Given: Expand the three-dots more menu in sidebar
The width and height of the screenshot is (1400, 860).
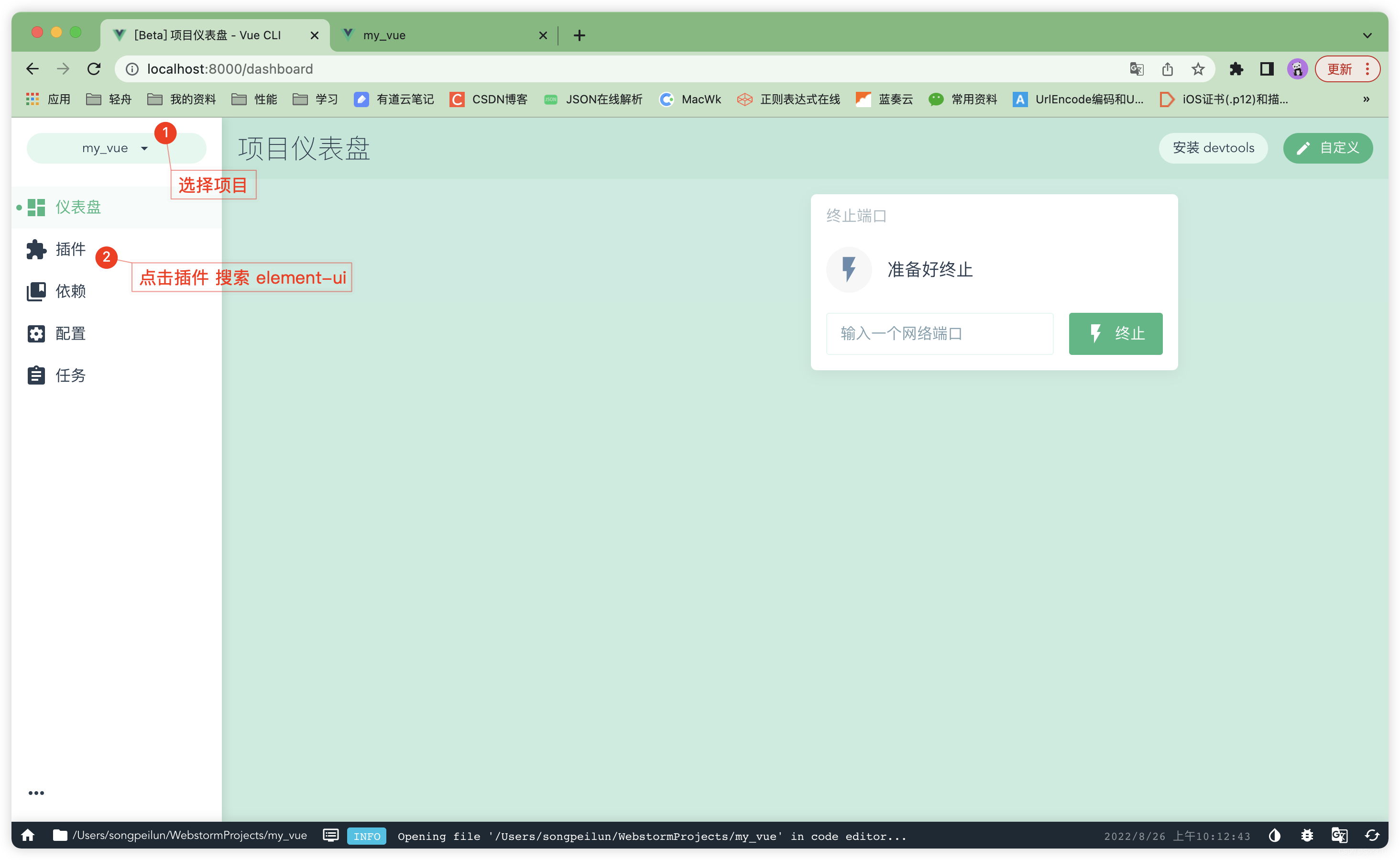Looking at the screenshot, I should [x=36, y=793].
